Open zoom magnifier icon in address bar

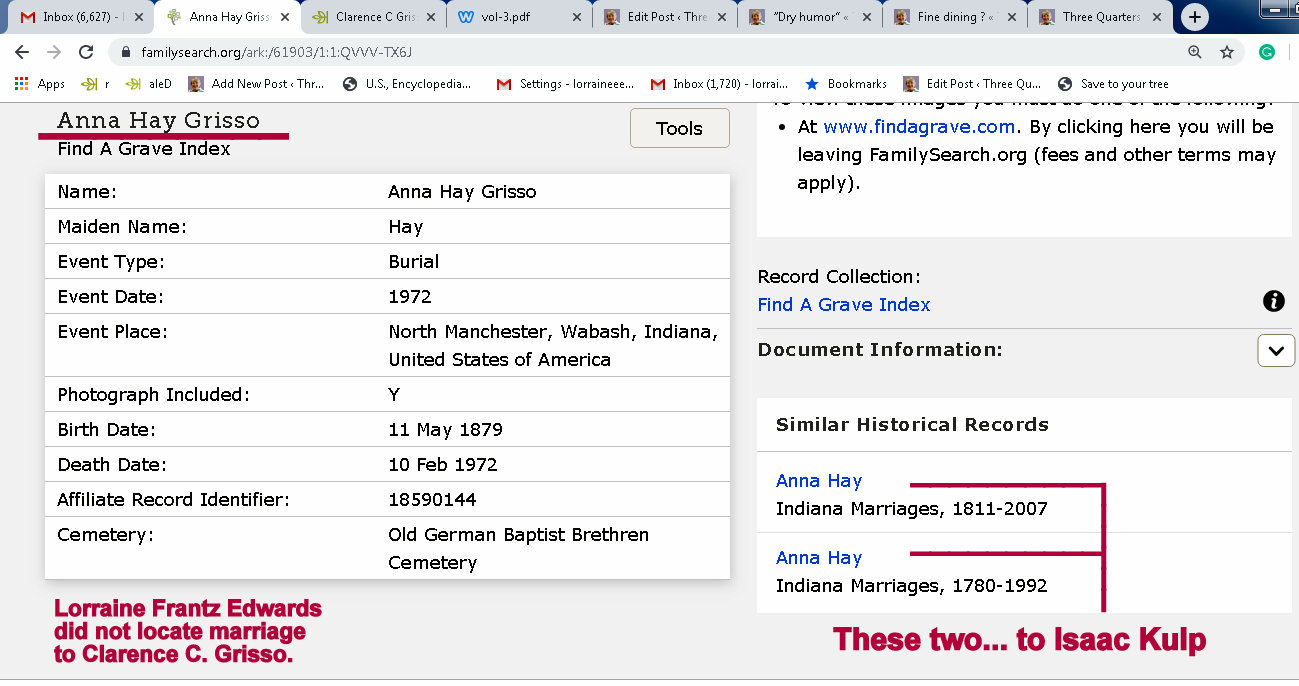point(1195,52)
